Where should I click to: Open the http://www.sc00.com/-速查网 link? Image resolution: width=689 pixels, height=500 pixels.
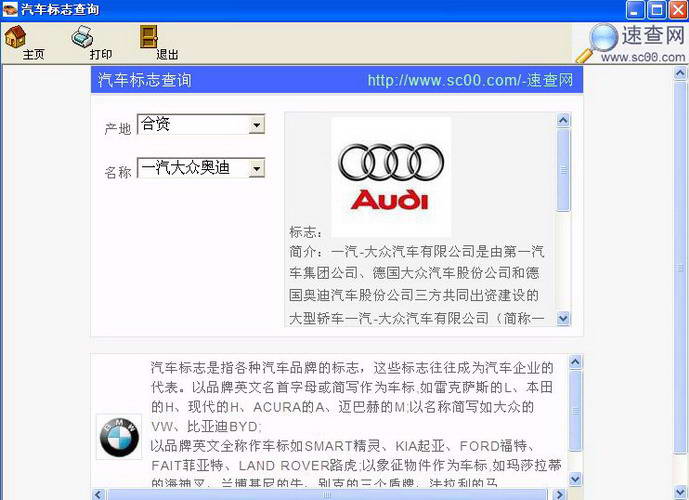470,80
